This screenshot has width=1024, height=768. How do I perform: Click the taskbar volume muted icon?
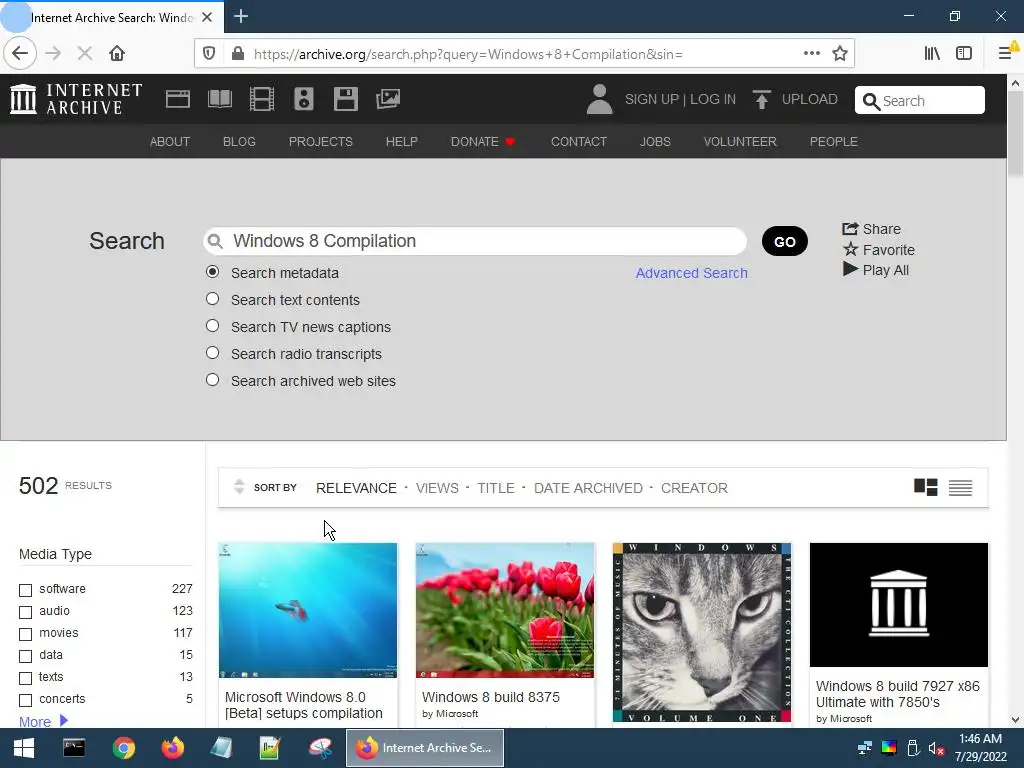point(936,748)
